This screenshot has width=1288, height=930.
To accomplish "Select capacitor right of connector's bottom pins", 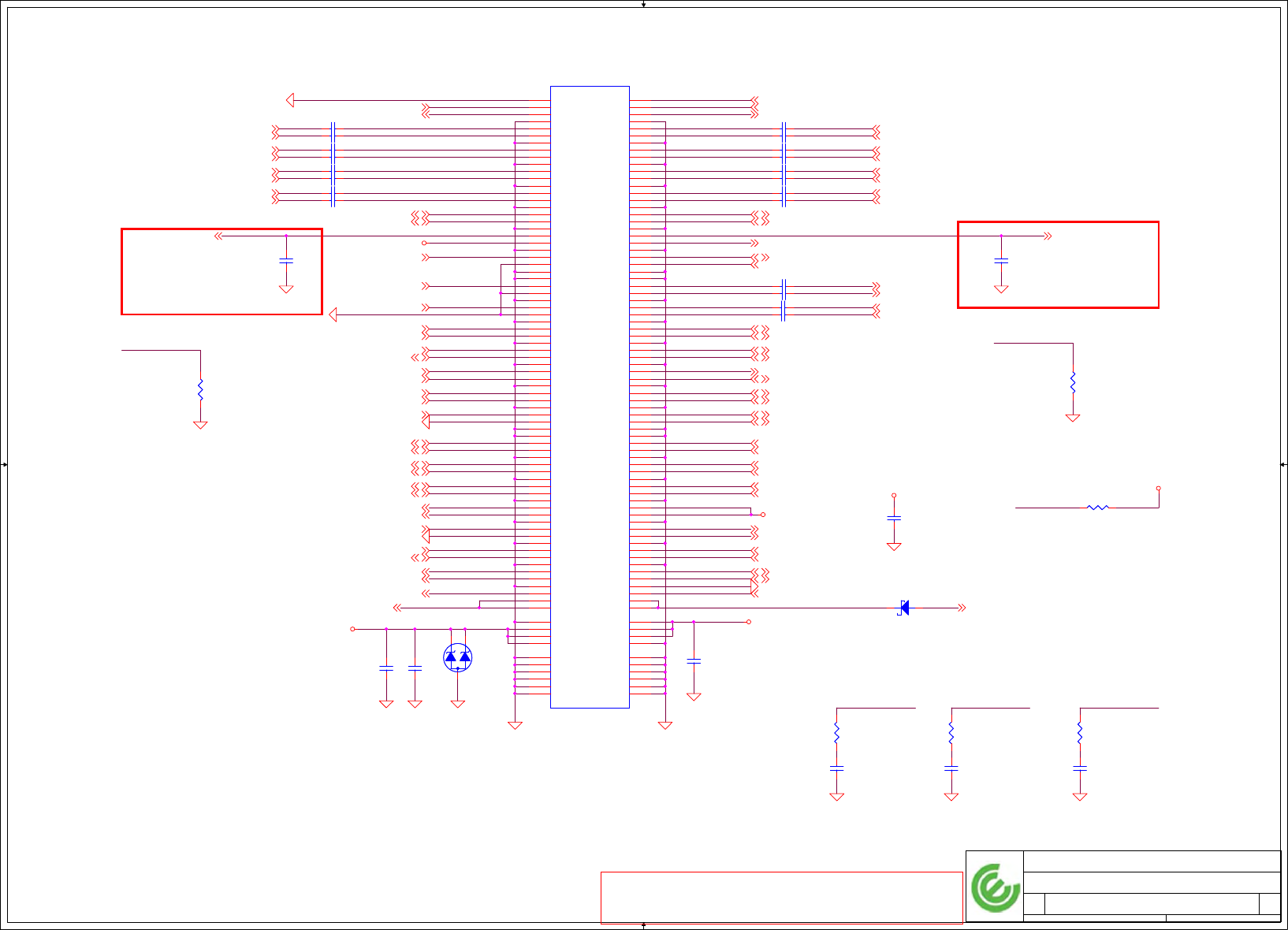I will click(694, 660).
